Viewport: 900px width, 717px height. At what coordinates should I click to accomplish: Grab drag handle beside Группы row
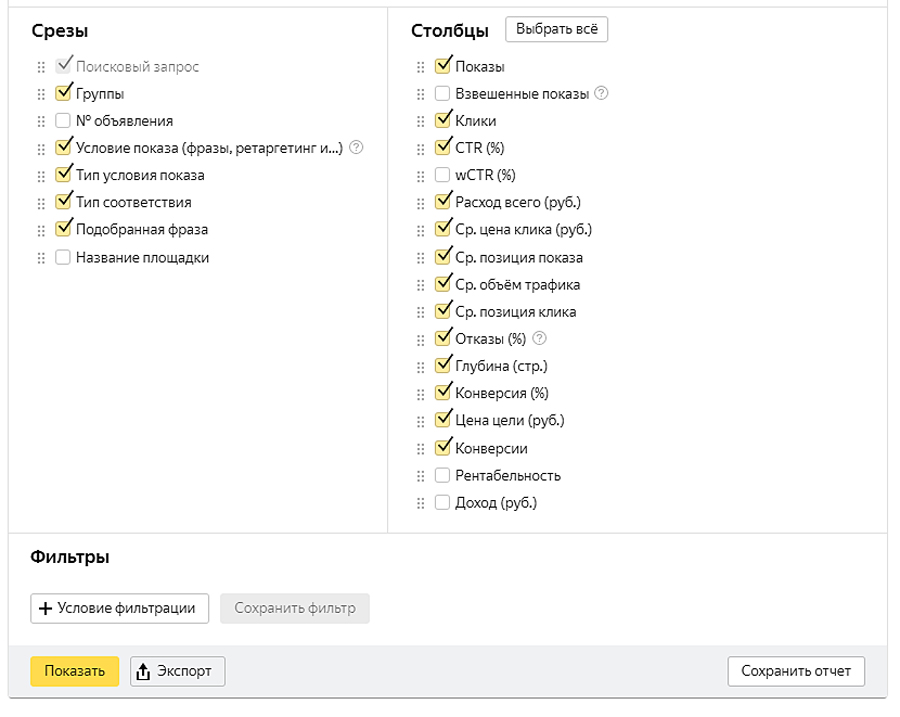tap(41, 94)
